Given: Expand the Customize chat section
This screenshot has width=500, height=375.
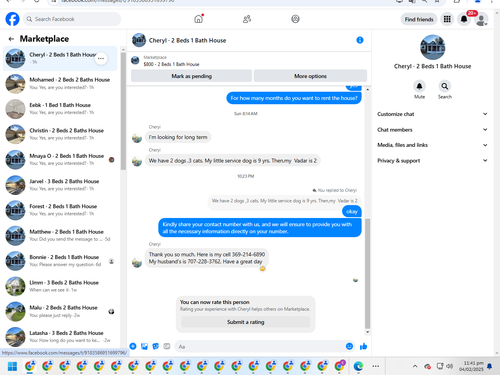Looking at the screenshot, I should 432,114.
